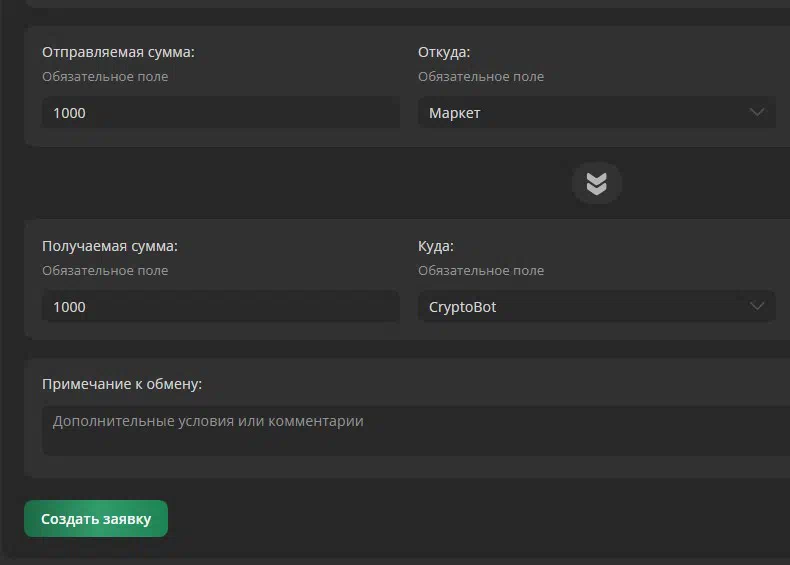Click Обязательное поле hint under Отправляемая сумма
This screenshot has height=565, width=790.
pos(105,77)
